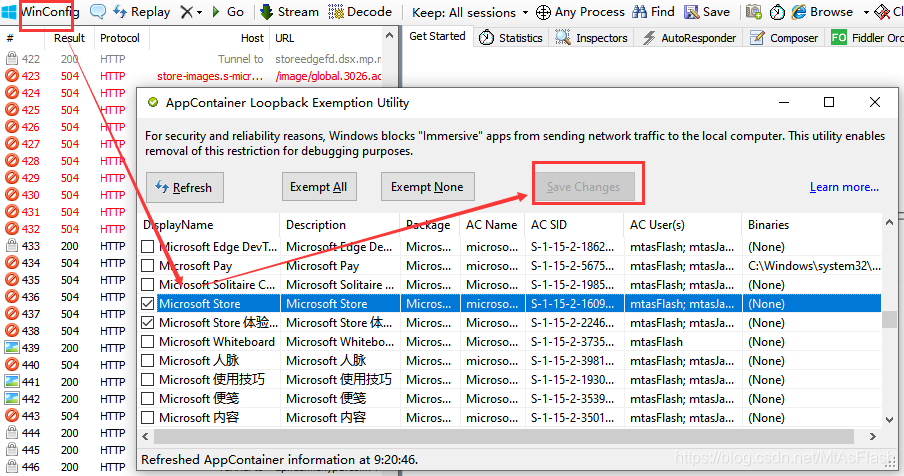Click the Result column header

[69, 38]
